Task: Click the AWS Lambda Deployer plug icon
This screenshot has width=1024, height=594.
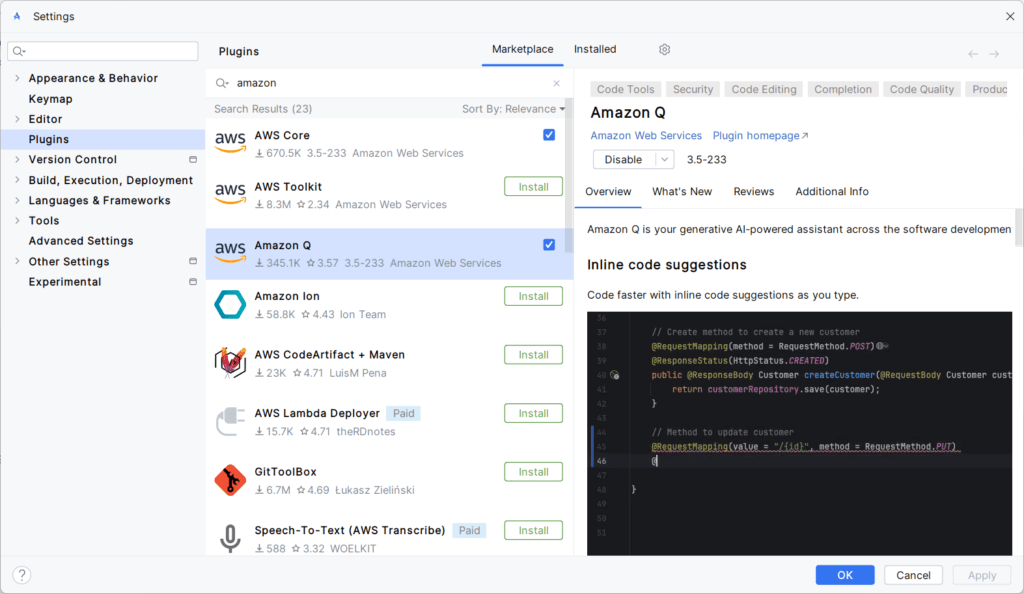Action: point(231,422)
